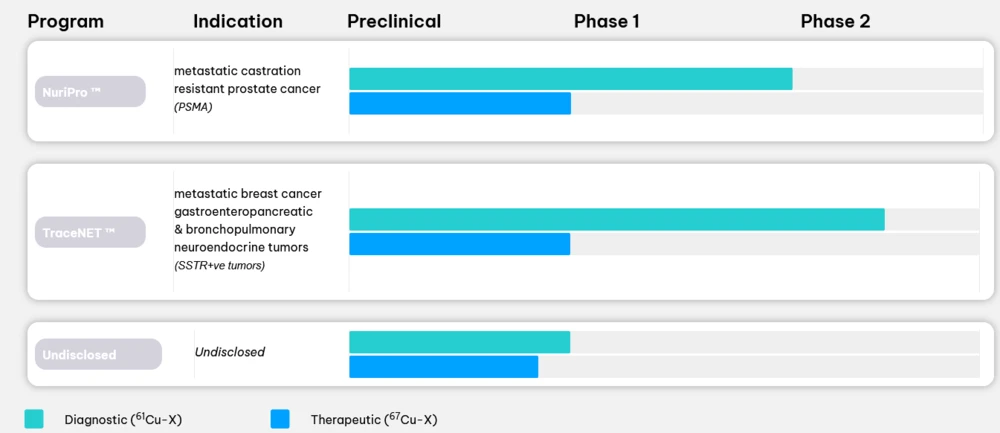Click the Undisclosed program pill button
This screenshot has width=1000, height=433.
coord(98,354)
